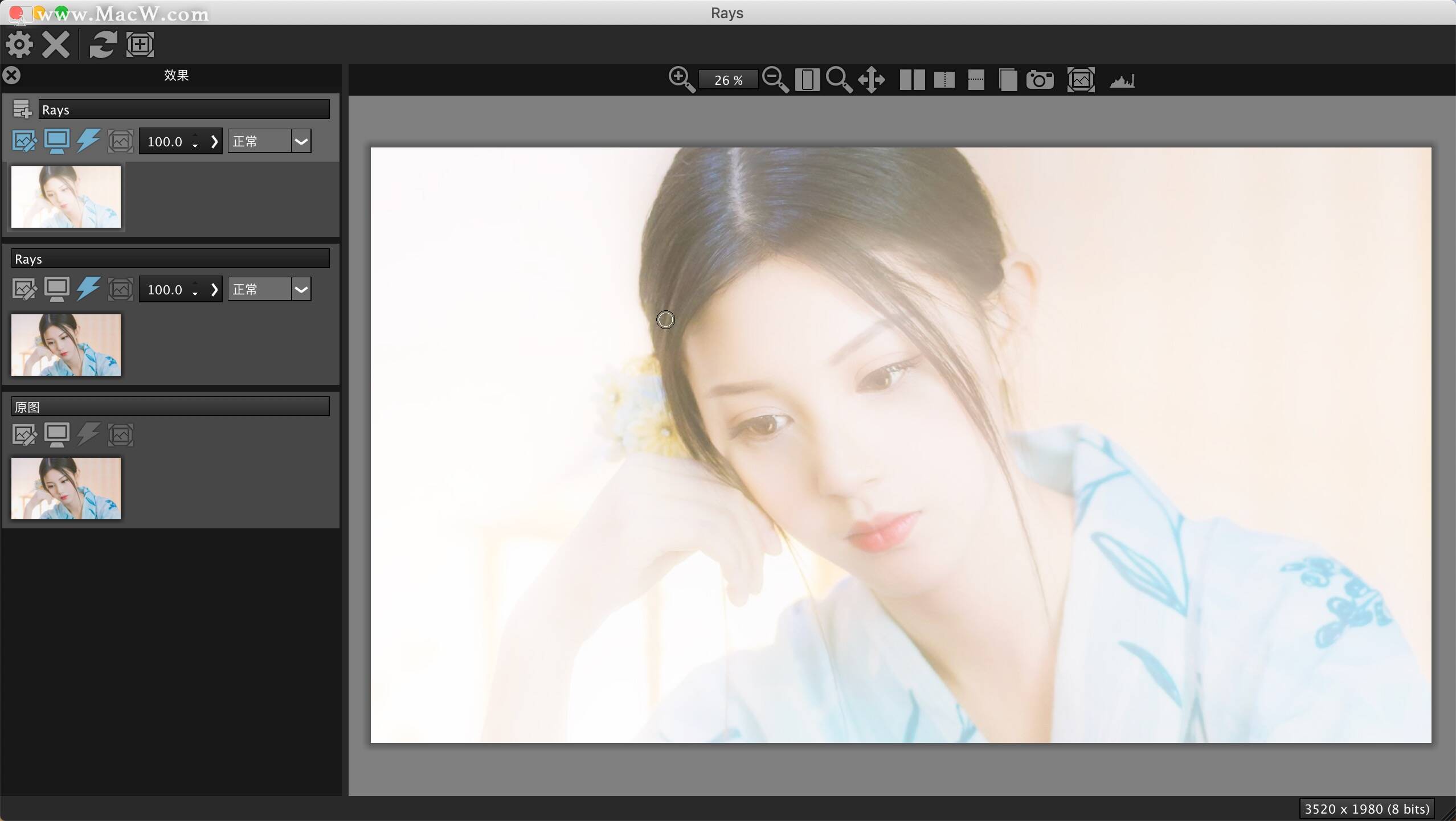Select the pan/move arrows tool
This screenshot has width=1456, height=821.
click(872, 80)
